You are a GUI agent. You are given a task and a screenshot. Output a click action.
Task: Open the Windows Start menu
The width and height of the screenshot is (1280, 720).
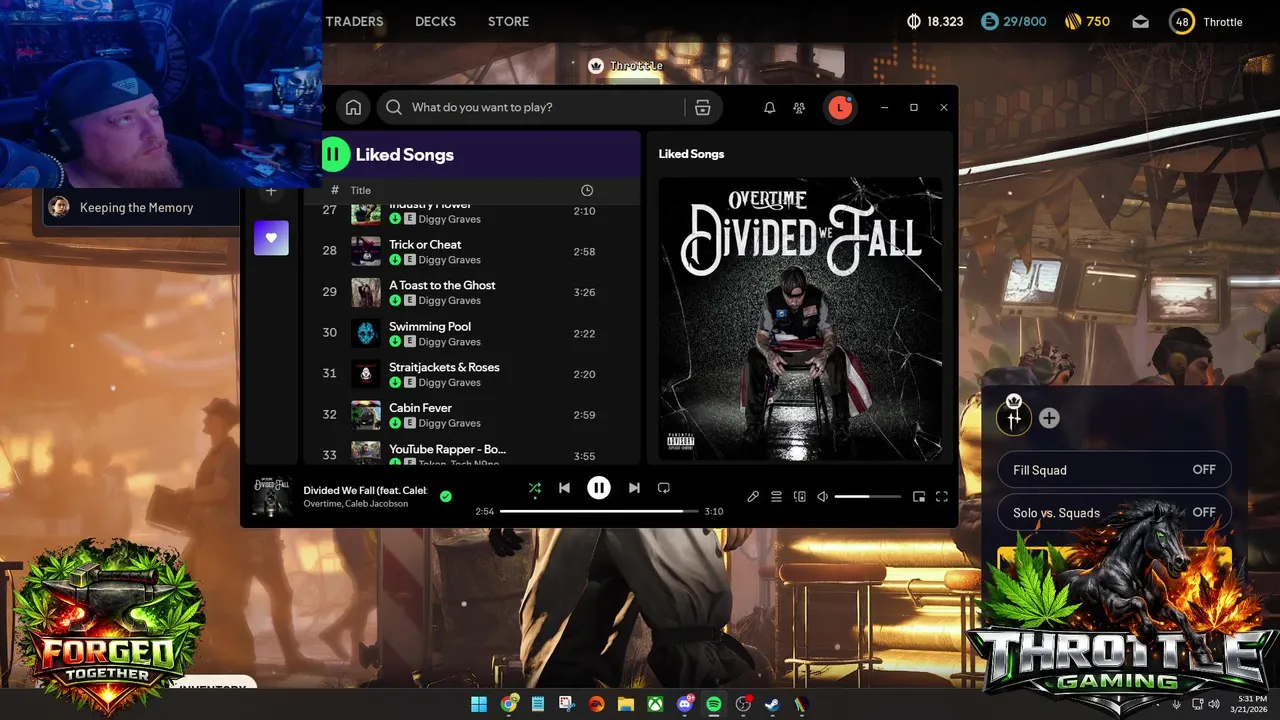click(479, 704)
